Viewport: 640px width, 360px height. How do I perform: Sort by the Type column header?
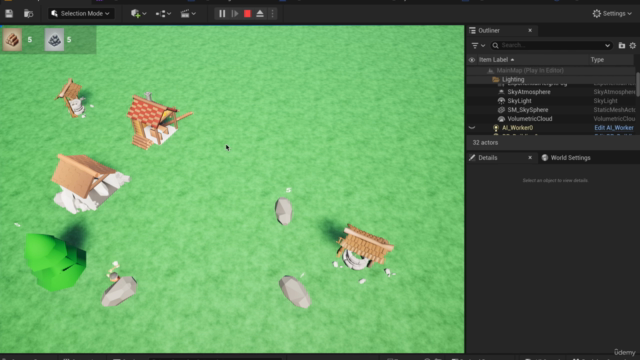(597, 60)
